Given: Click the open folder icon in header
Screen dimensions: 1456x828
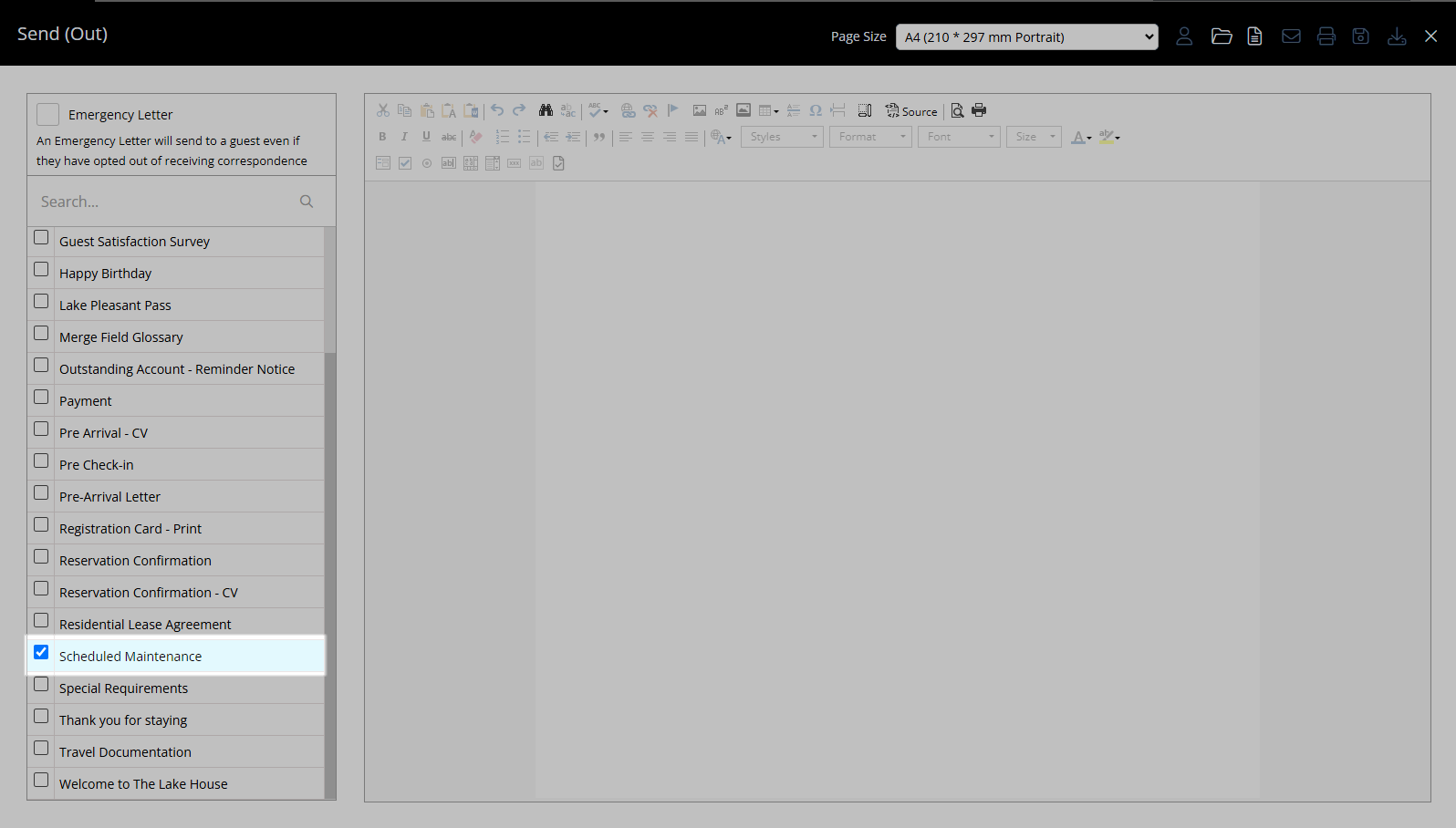Looking at the screenshot, I should point(1221,36).
